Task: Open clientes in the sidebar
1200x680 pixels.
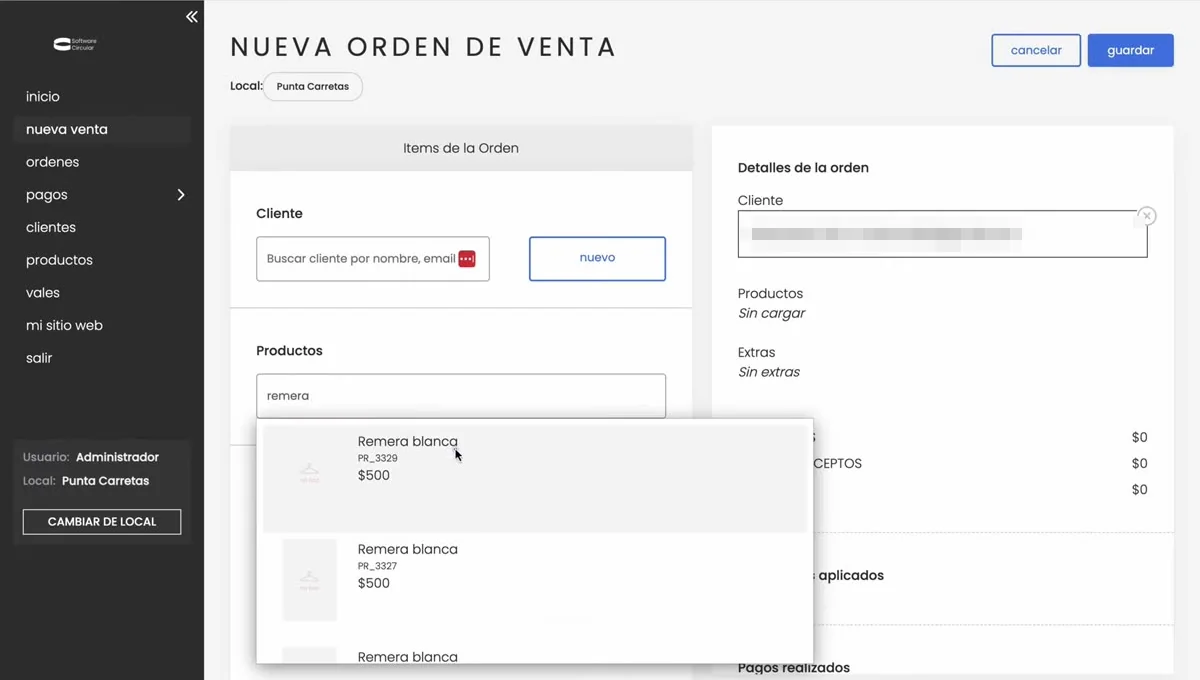Action: click(x=51, y=227)
